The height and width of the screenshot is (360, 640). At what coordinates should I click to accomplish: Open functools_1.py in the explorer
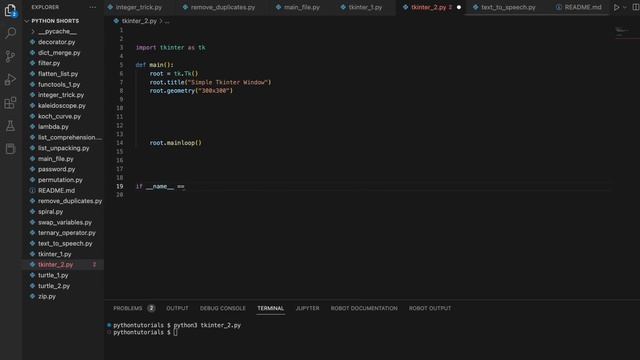coord(59,84)
